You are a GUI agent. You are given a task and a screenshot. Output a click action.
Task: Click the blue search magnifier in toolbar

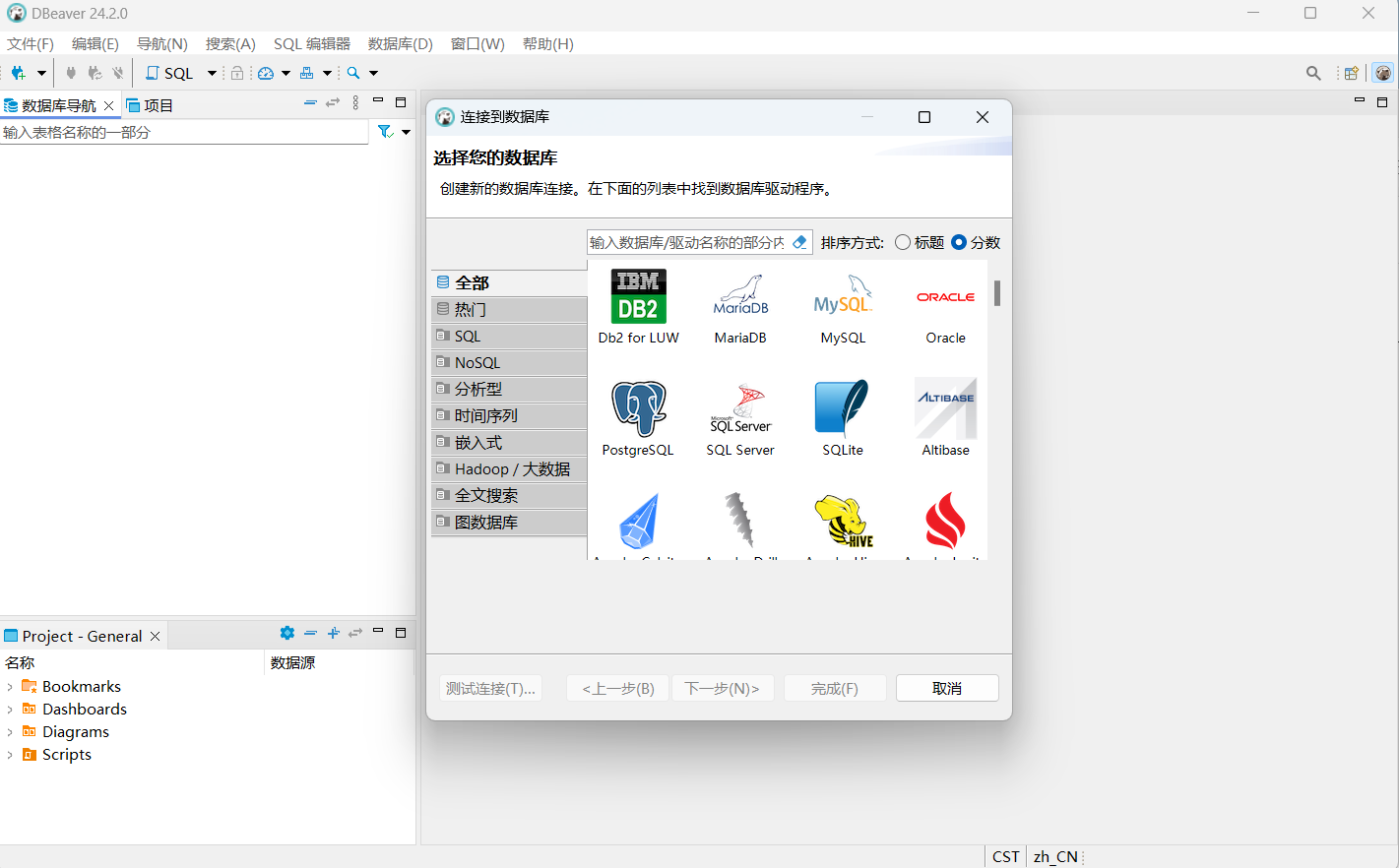point(353,73)
